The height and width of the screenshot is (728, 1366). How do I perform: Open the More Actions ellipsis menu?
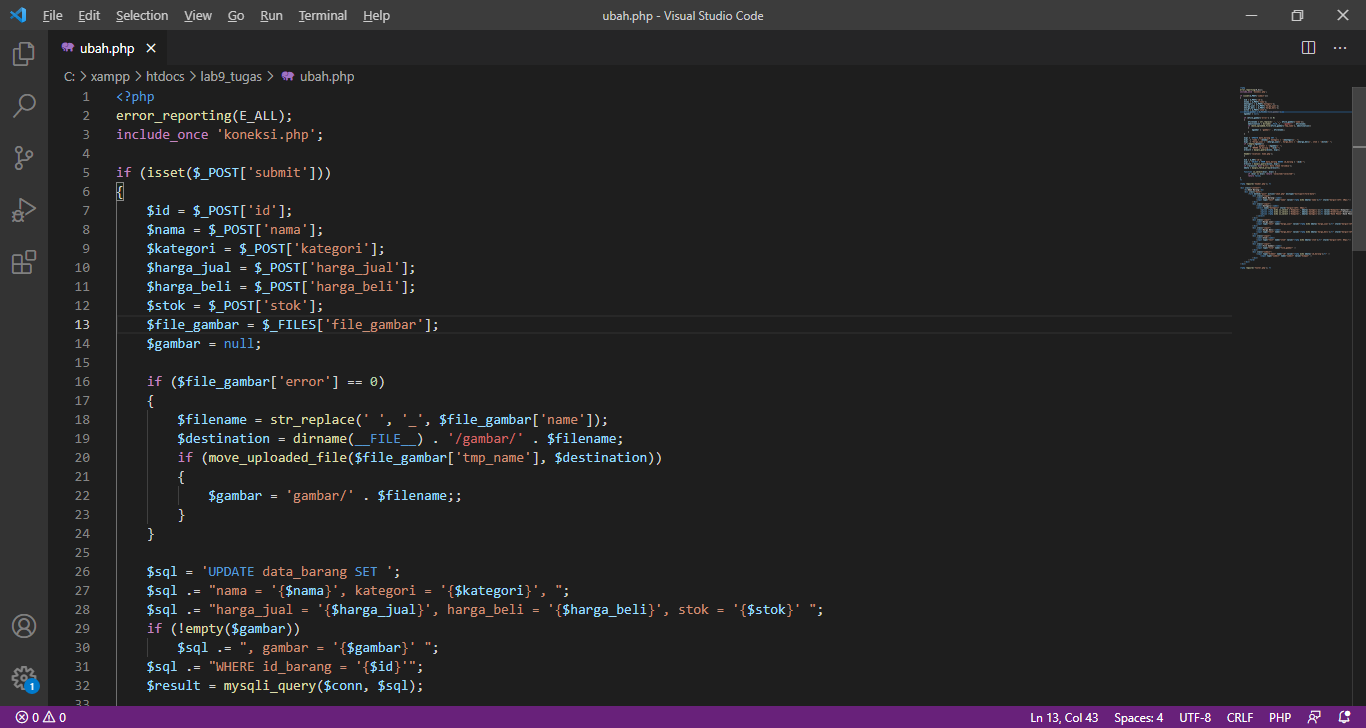pos(1339,47)
